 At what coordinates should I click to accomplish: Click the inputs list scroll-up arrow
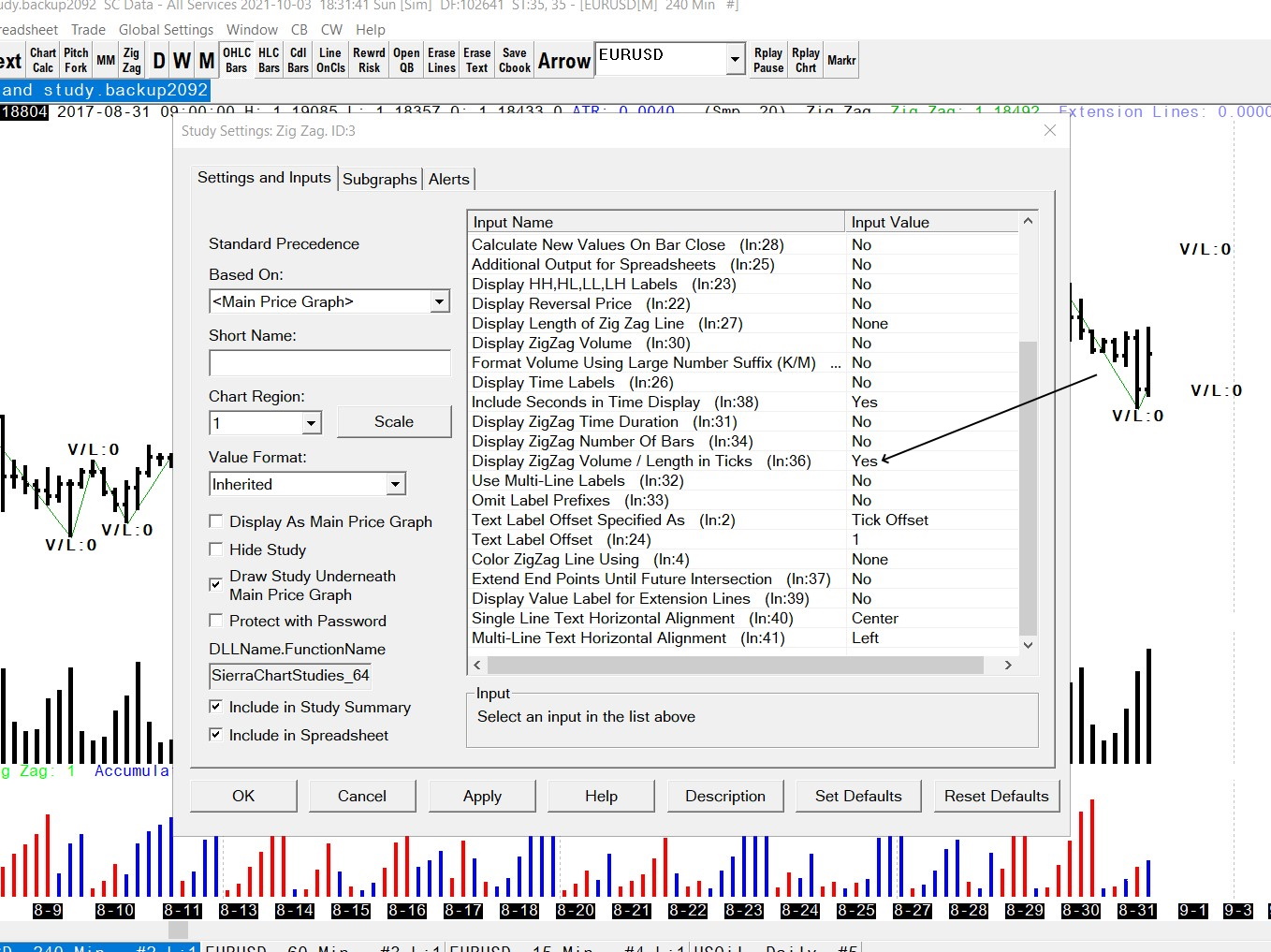(x=1028, y=222)
